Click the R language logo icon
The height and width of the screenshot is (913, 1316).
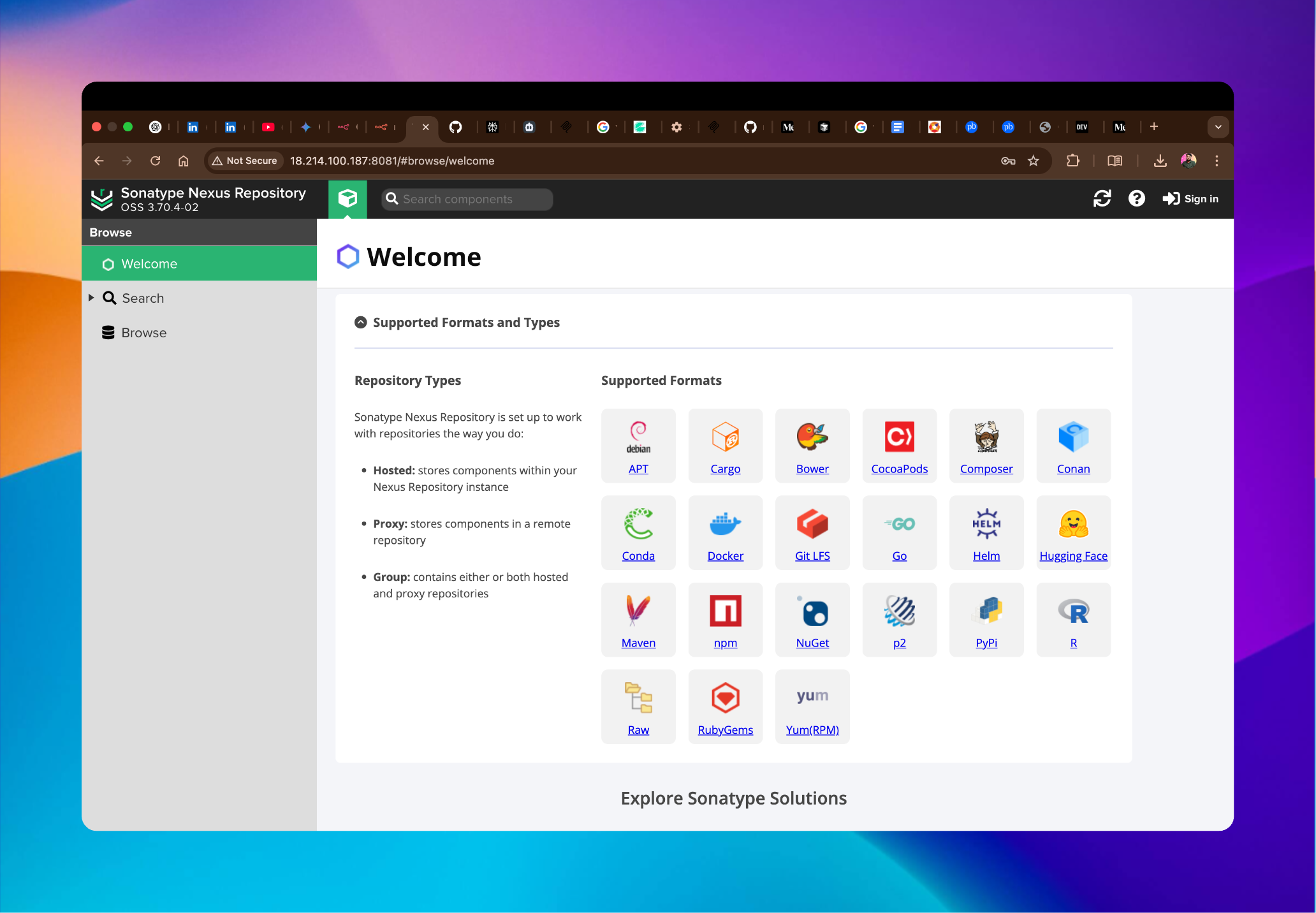coord(1074,611)
